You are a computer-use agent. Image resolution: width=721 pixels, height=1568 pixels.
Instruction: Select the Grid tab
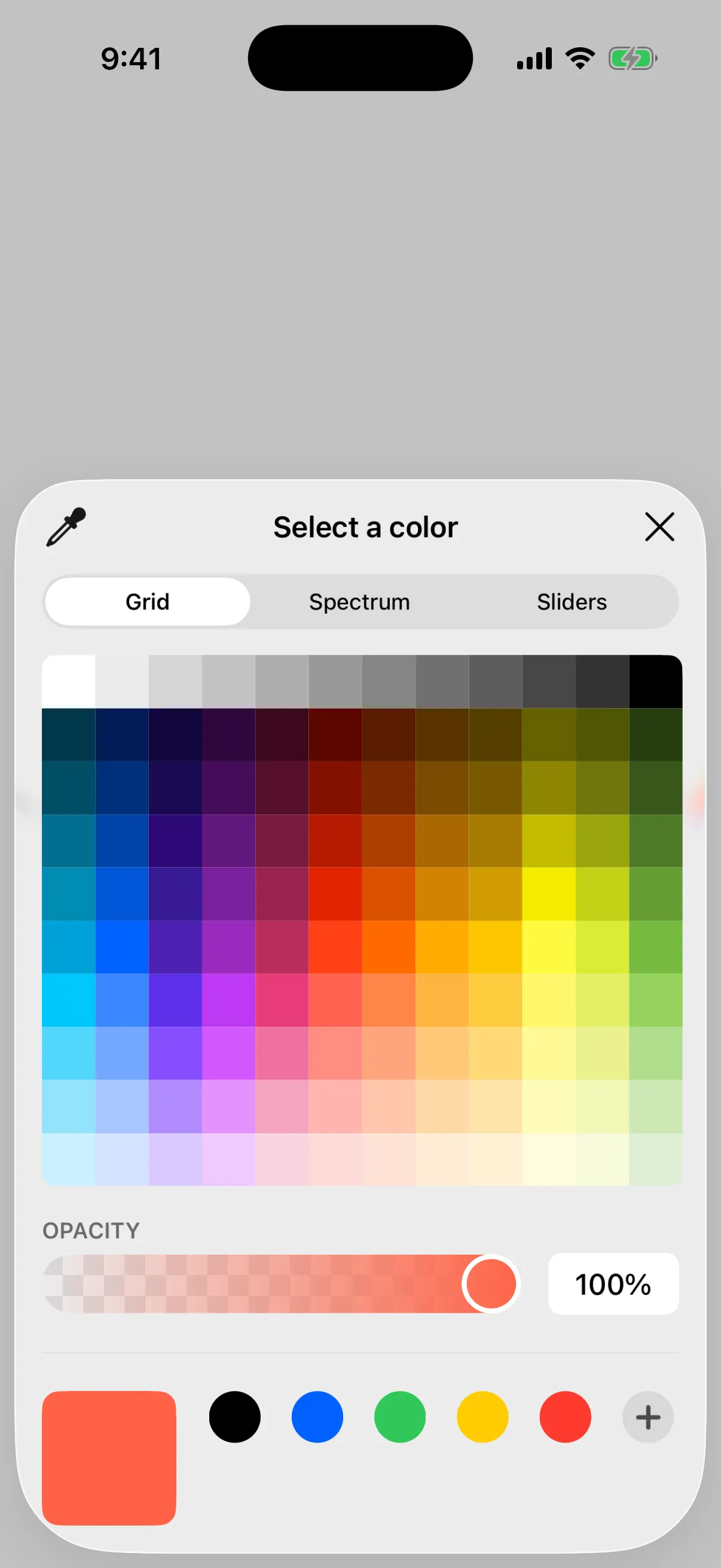click(x=147, y=602)
